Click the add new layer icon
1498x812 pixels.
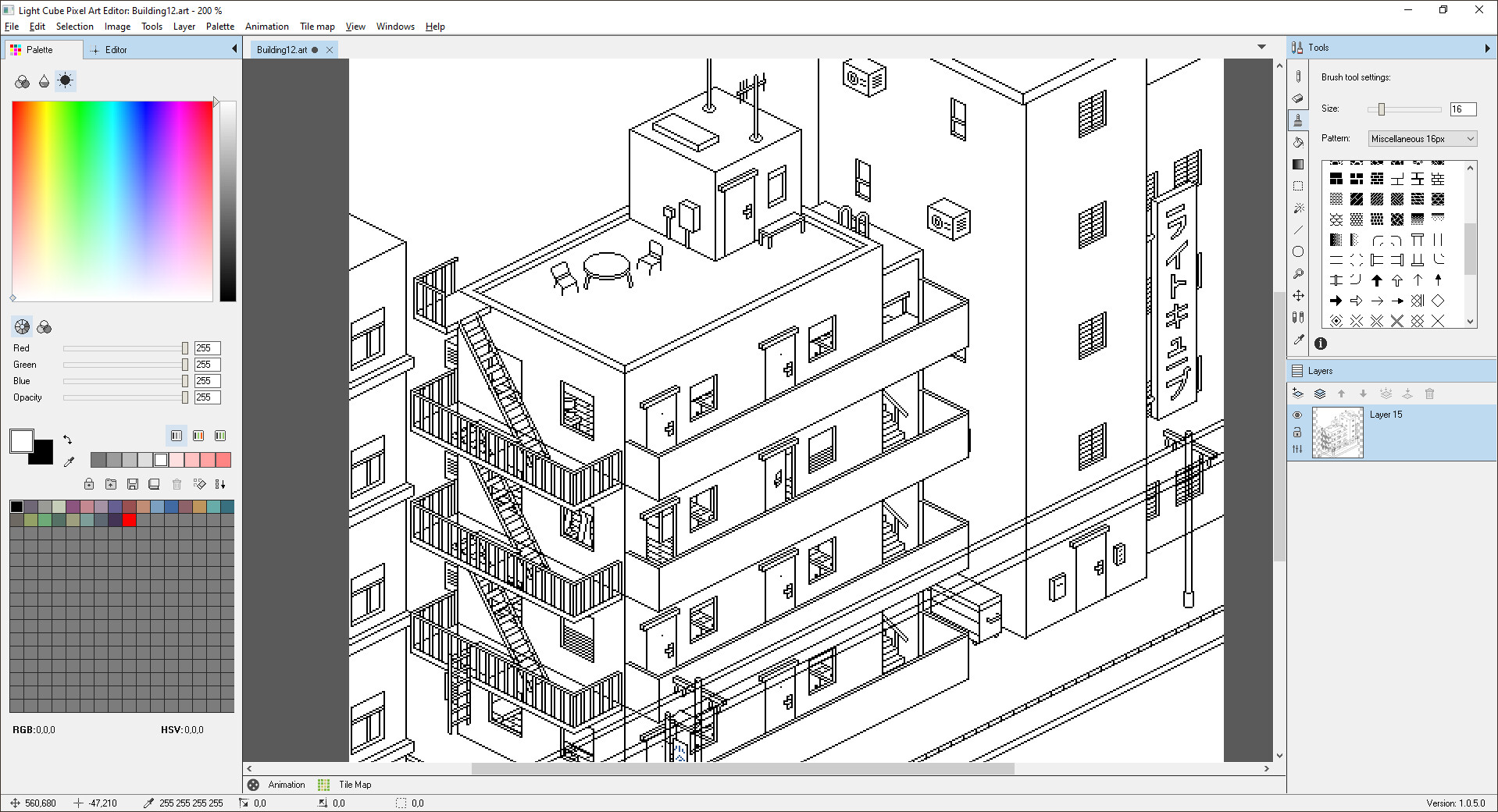1299,394
